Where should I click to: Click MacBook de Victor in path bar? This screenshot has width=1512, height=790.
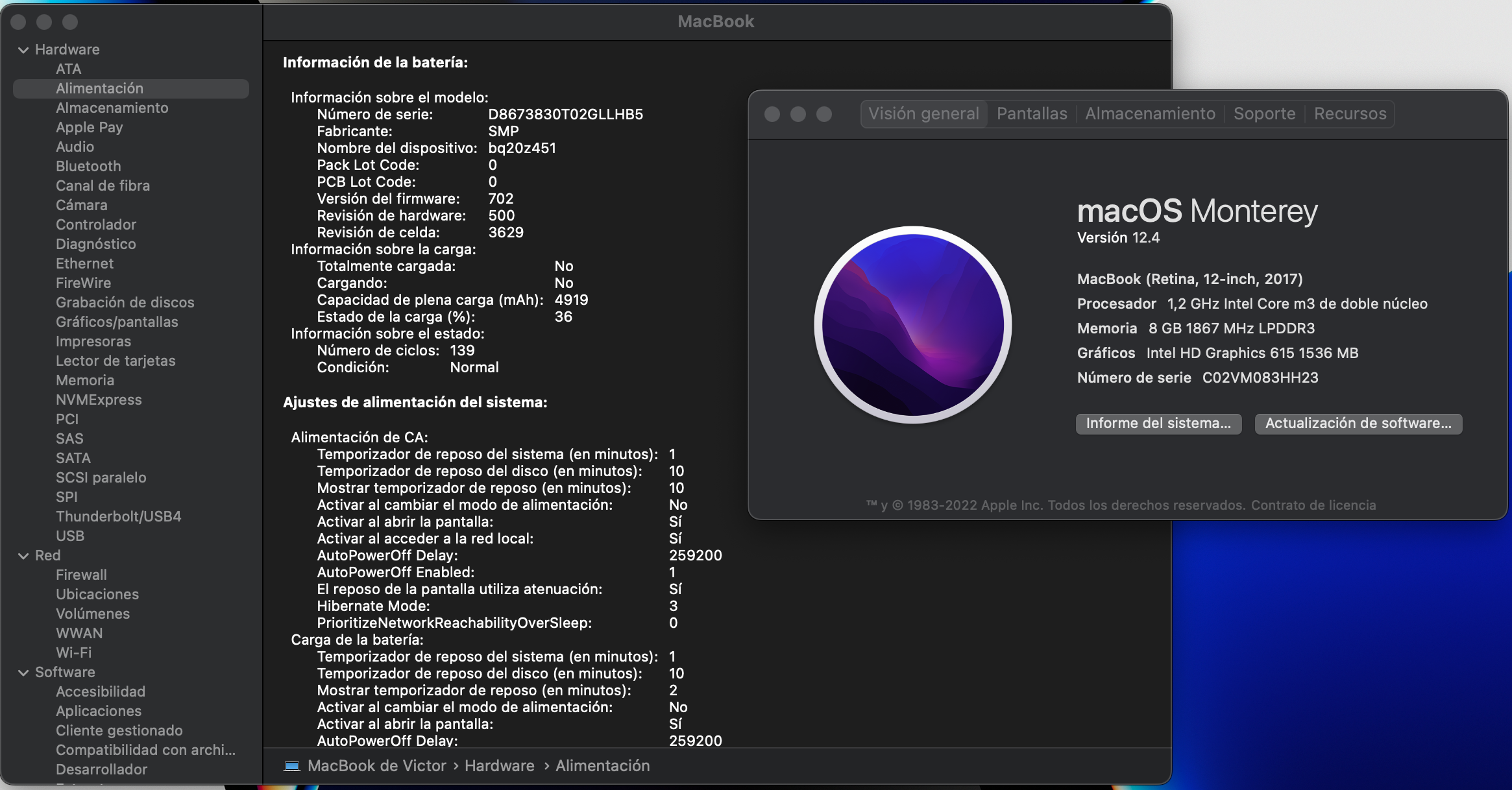pyautogui.click(x=377, y=766)
